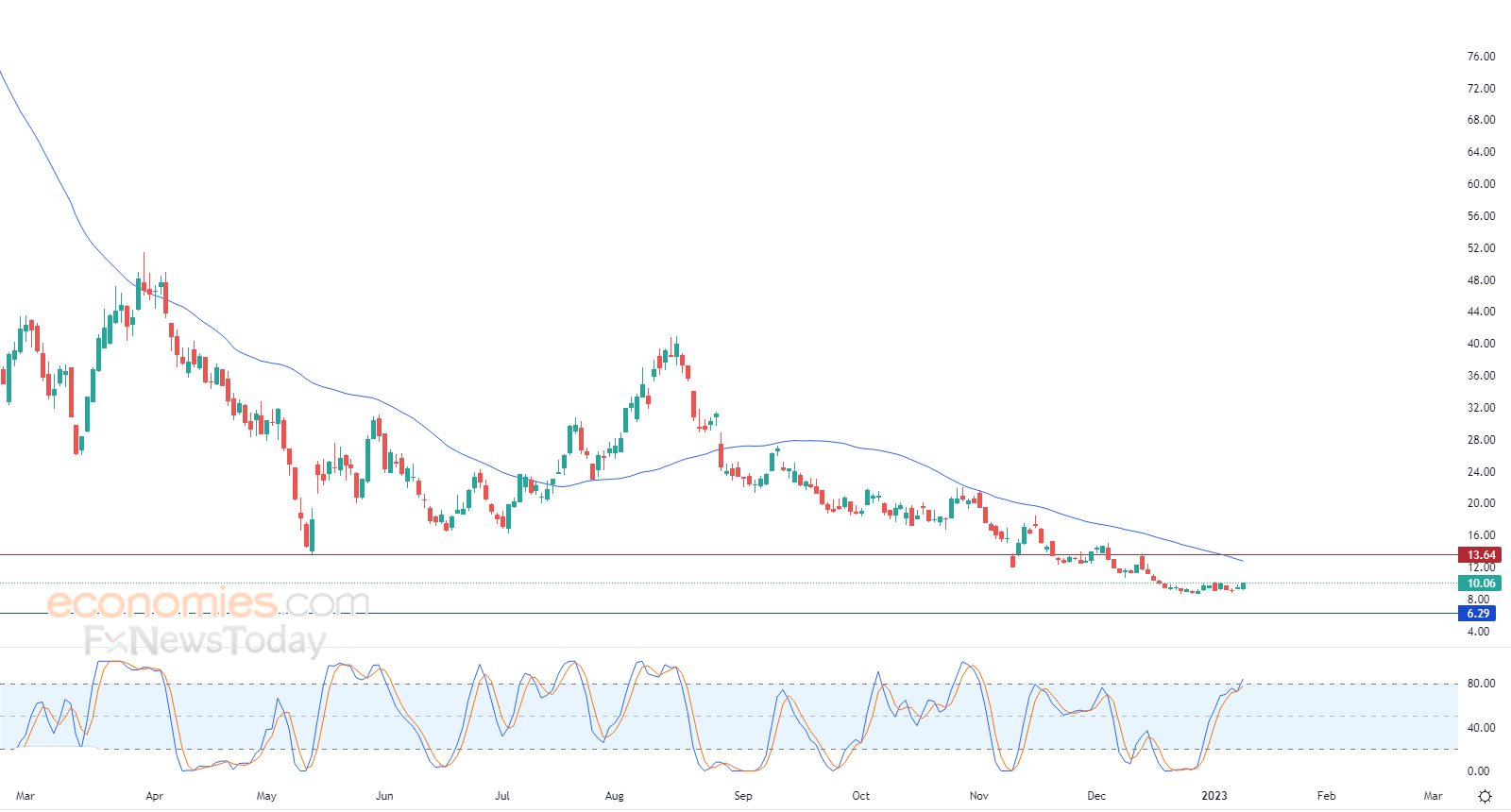1511x812 pixels.
Task: Click the 2023 label on time axis
Action: tap(1214, 796)
